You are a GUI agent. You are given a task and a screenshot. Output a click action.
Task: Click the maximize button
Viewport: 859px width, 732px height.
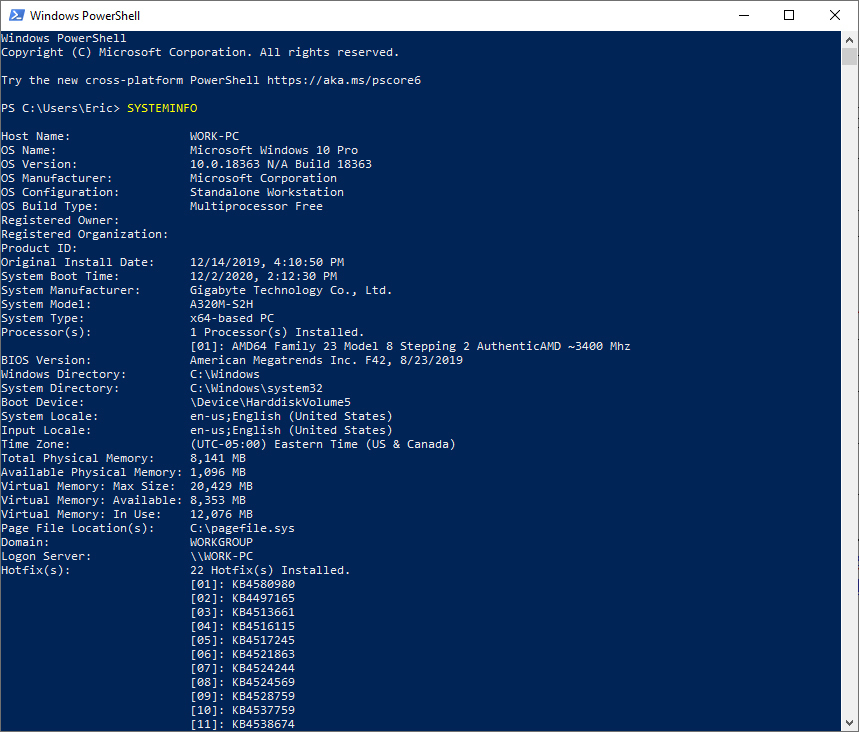[789, 15]
